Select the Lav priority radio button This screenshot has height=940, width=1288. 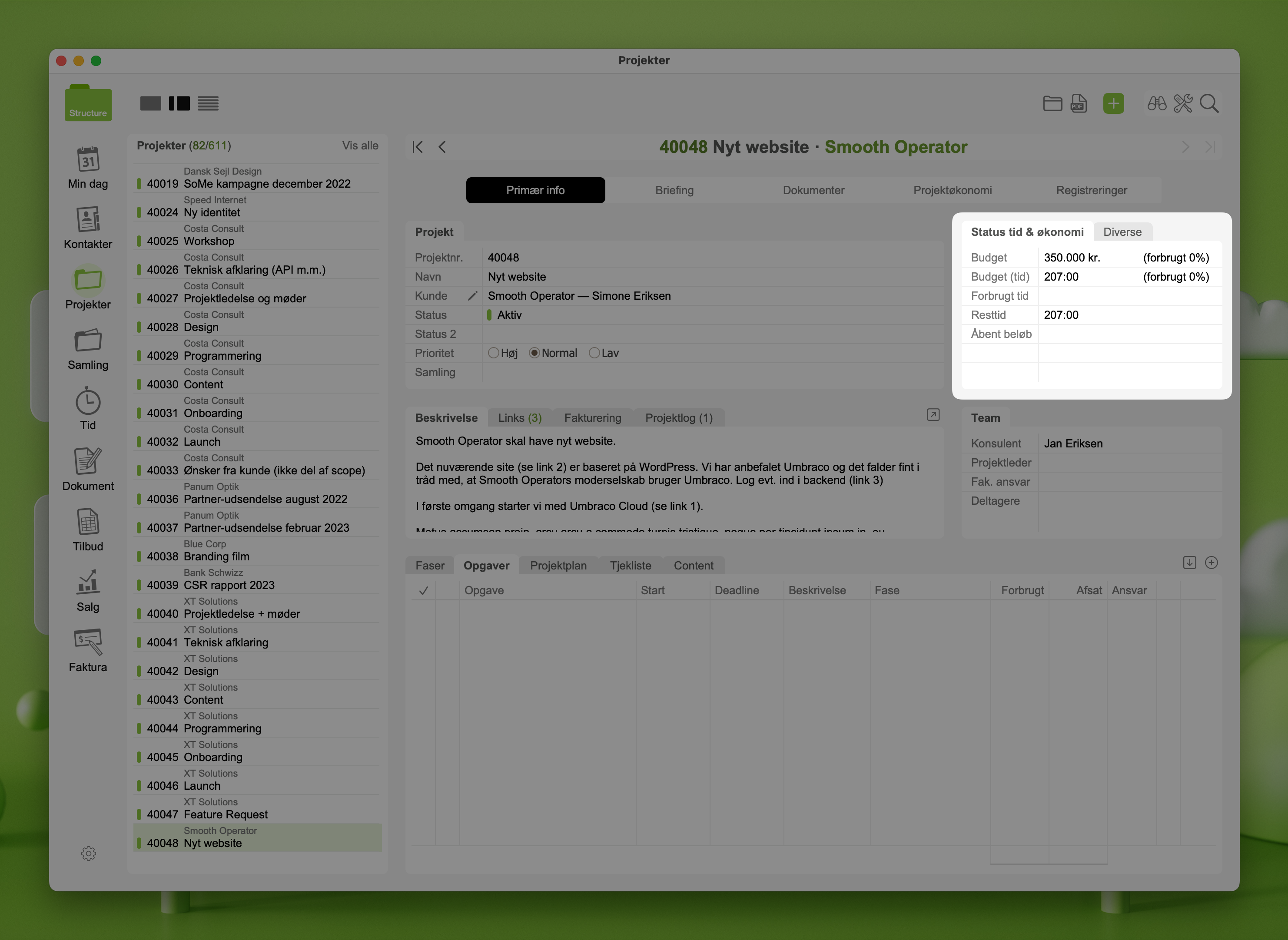pyautogui.click(x=594, y=353)
